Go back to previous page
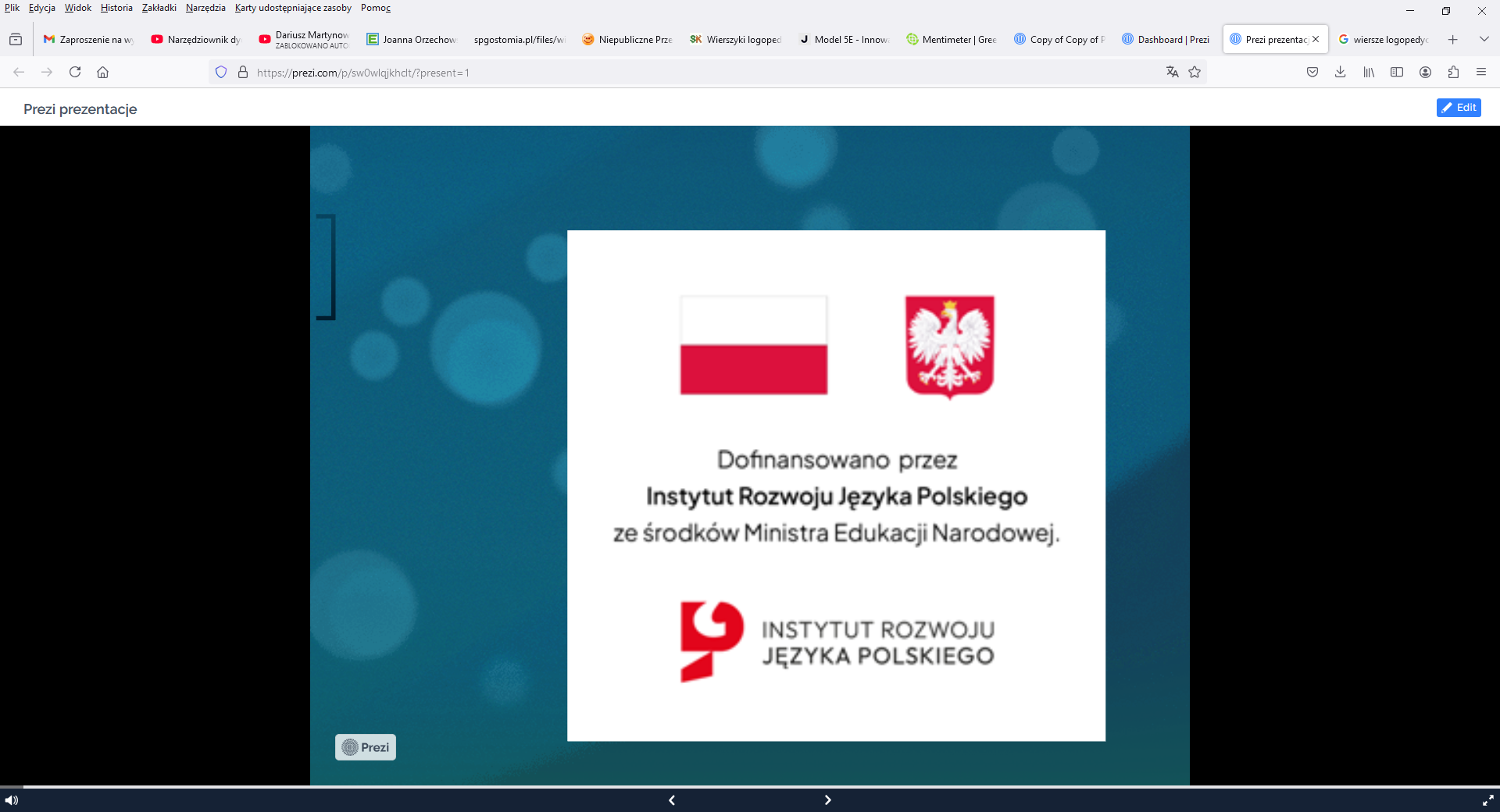This screenshot has width=1500, height=812. point(19,72)
